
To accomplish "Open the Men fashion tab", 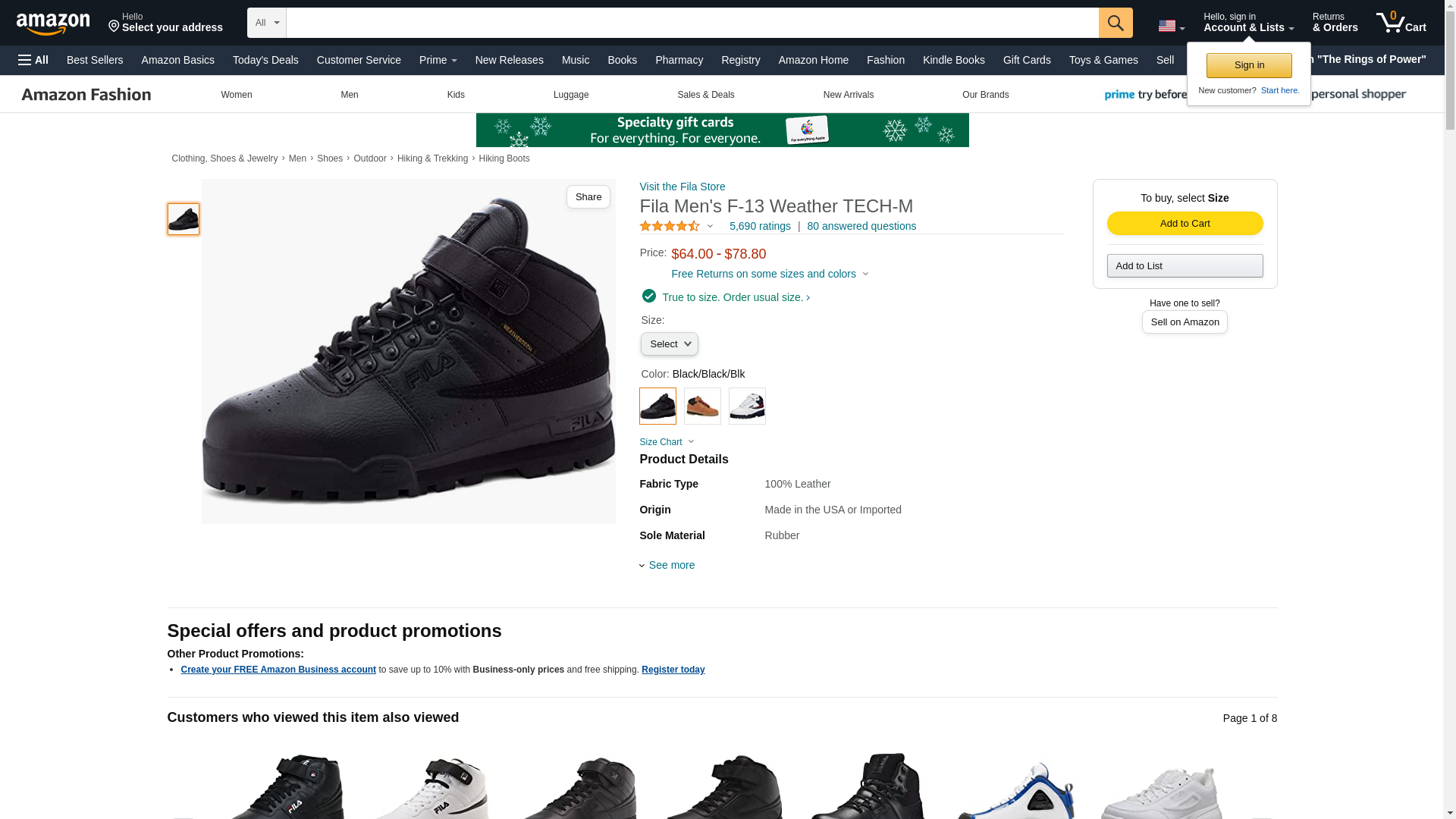I will 350,95.
